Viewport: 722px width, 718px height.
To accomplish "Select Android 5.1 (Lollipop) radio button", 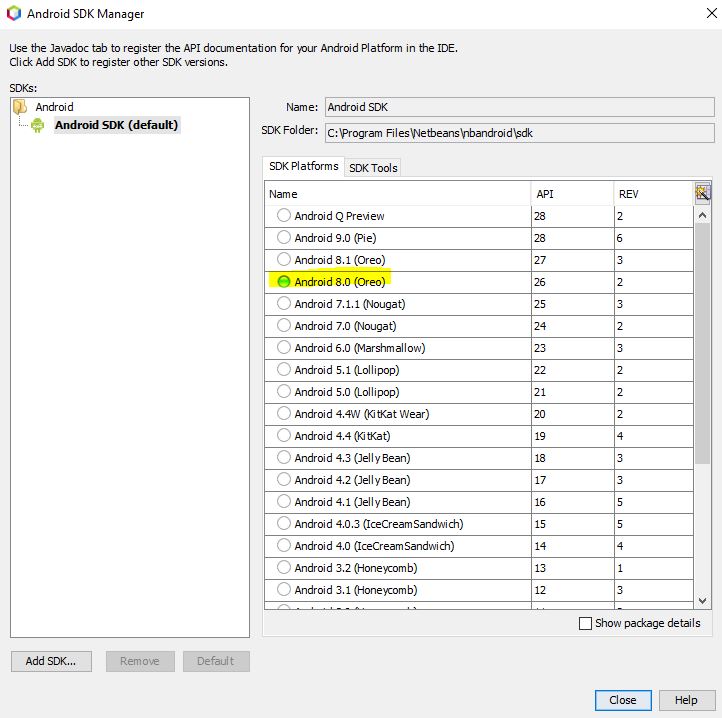I will click(284, 369).
